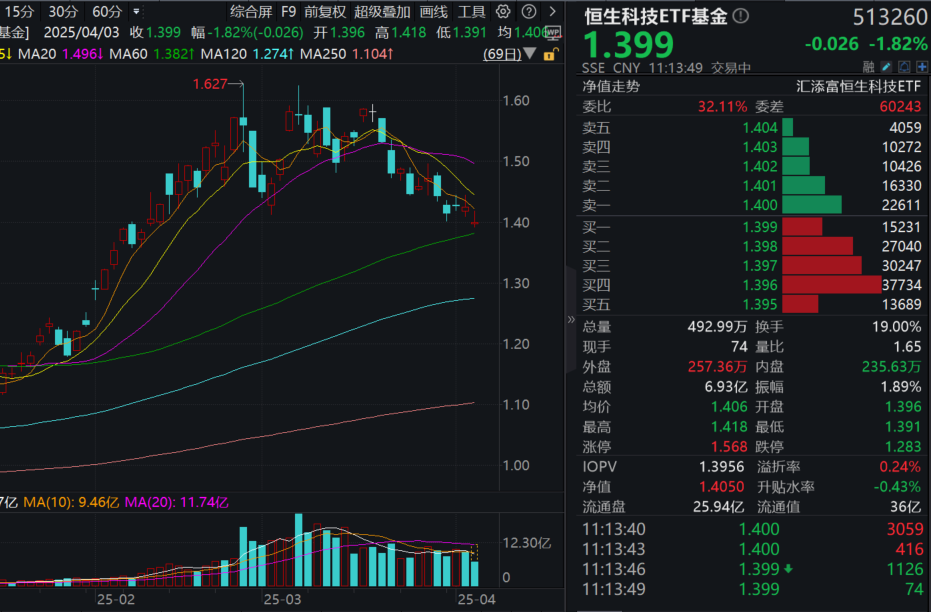
Task: Click the 卖一 green volume bar
Action: point(812,205)
